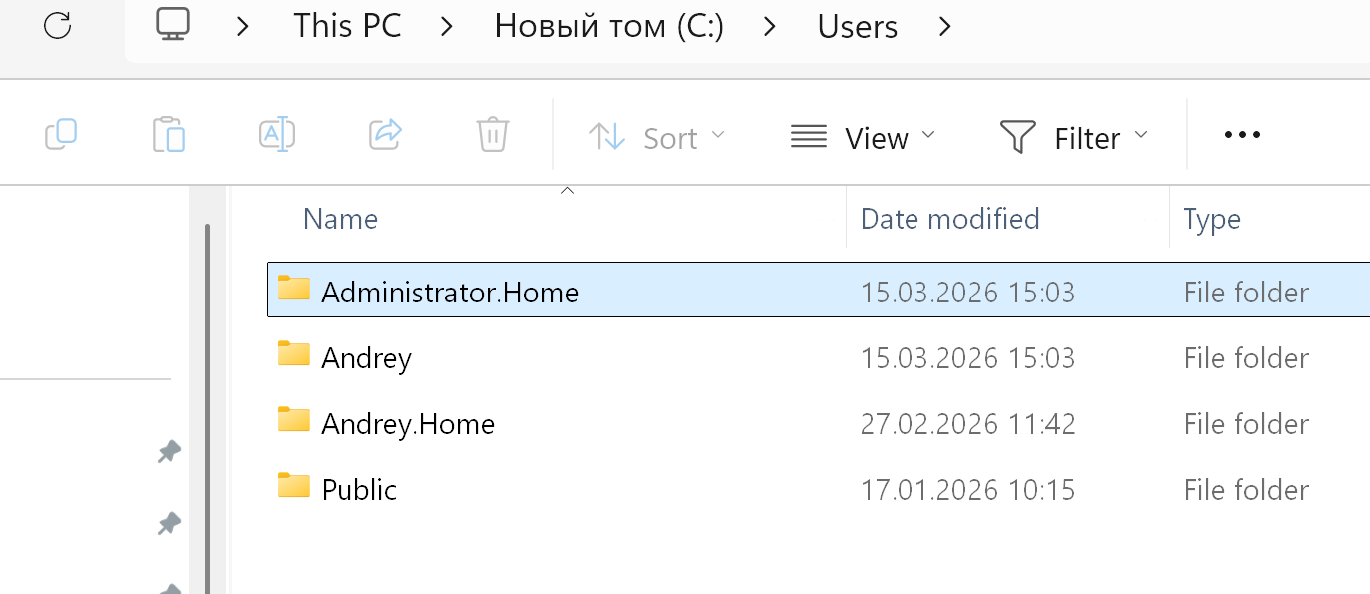Screen dimensions: 1370x594
Task: Expand the chevron after Users in path
Action: (945, 27)
